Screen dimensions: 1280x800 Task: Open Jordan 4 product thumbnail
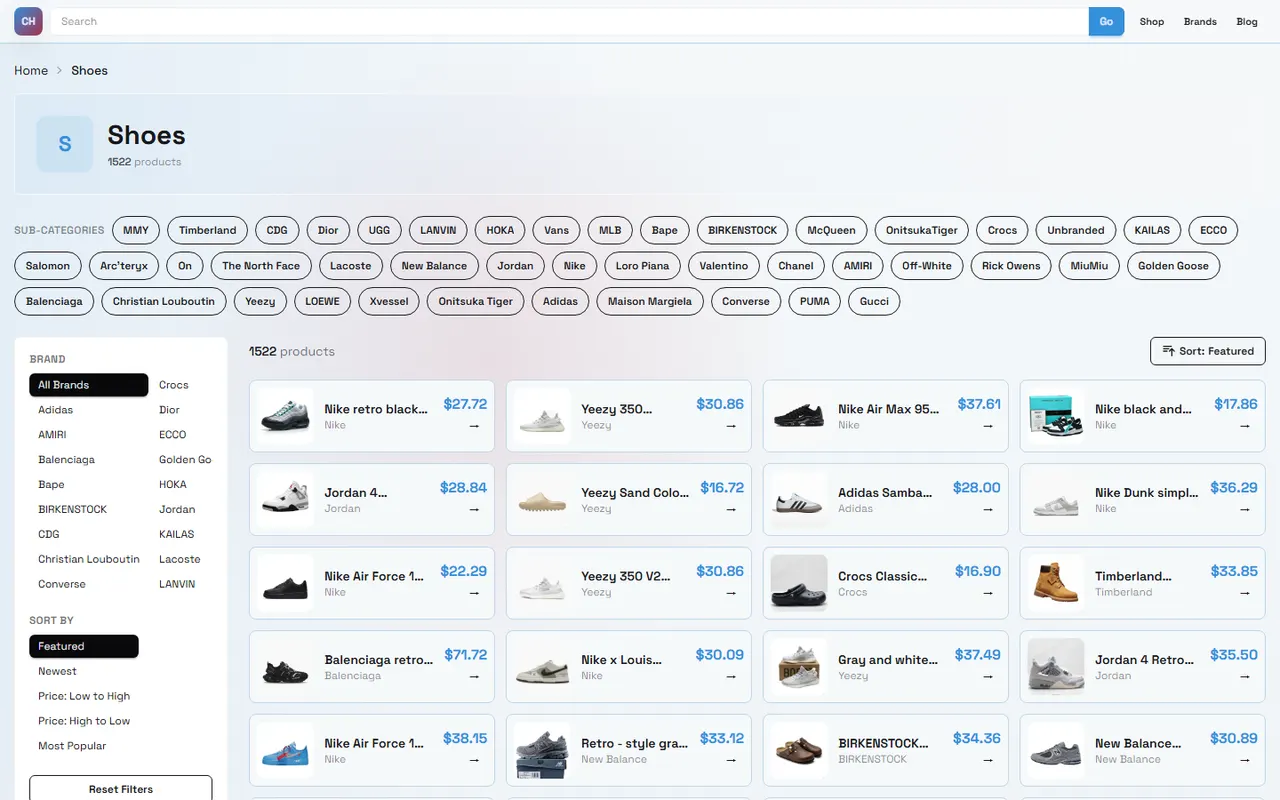tap(285, 500)
